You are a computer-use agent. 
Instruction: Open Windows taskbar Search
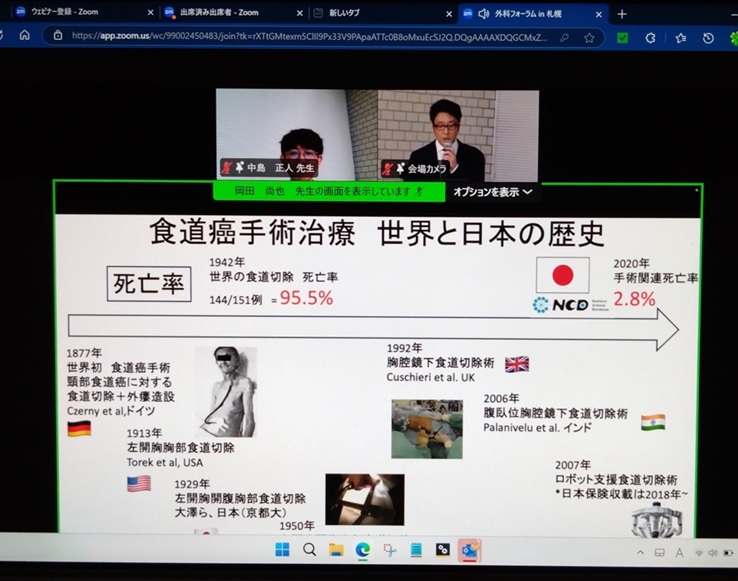point(309,550)
